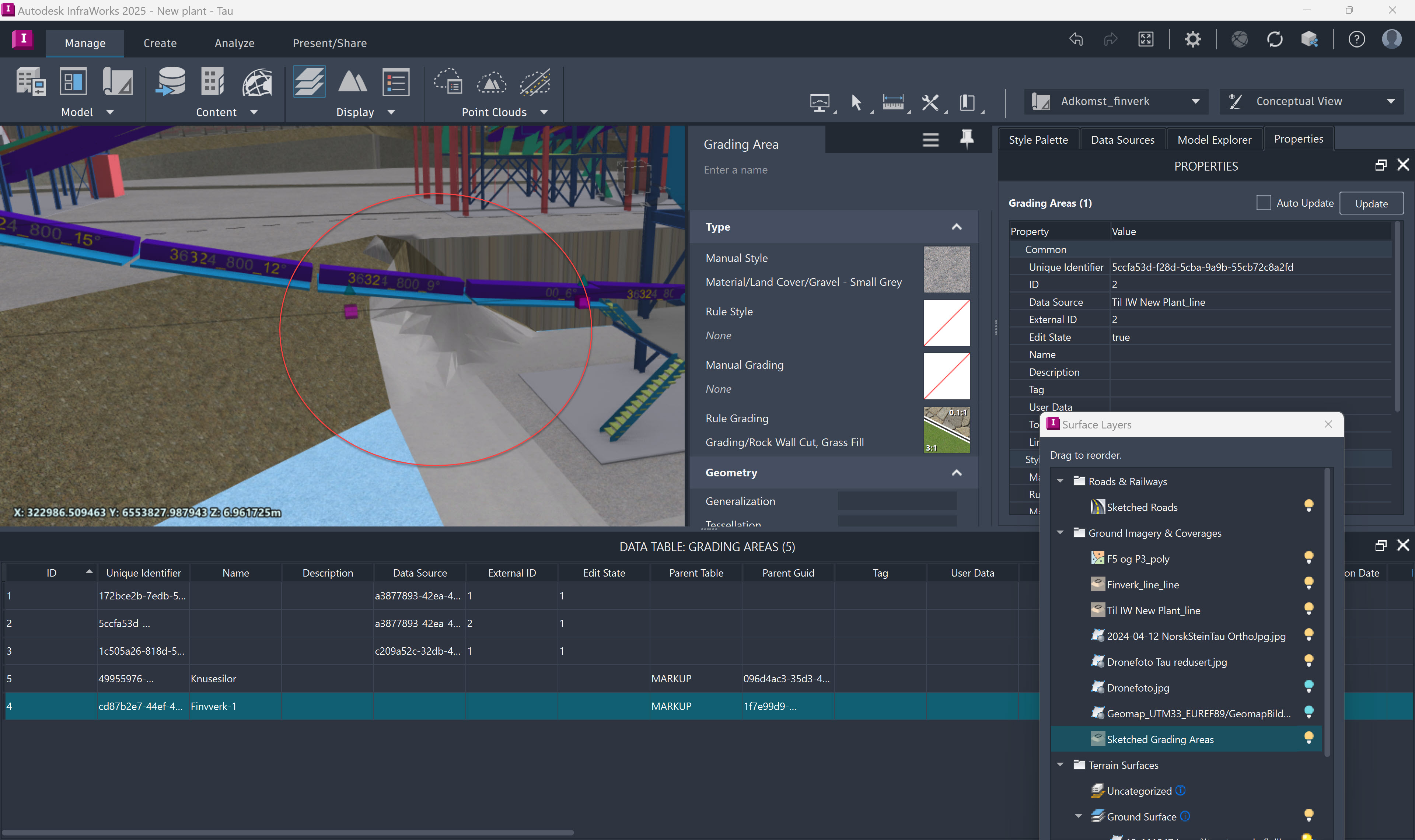Viewport: 1415px width, 840px height.
Task: Close the Surface Layers window
Action: [x=1328, y=424]
